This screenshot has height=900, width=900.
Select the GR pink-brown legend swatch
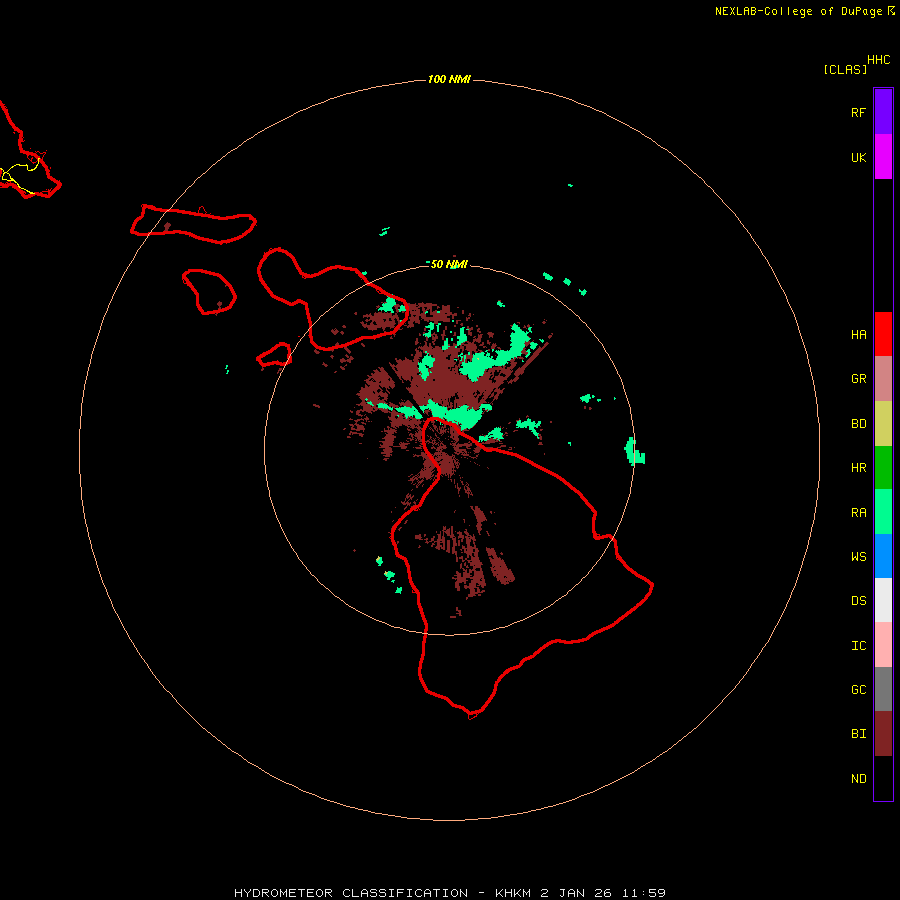pos(883,379)
